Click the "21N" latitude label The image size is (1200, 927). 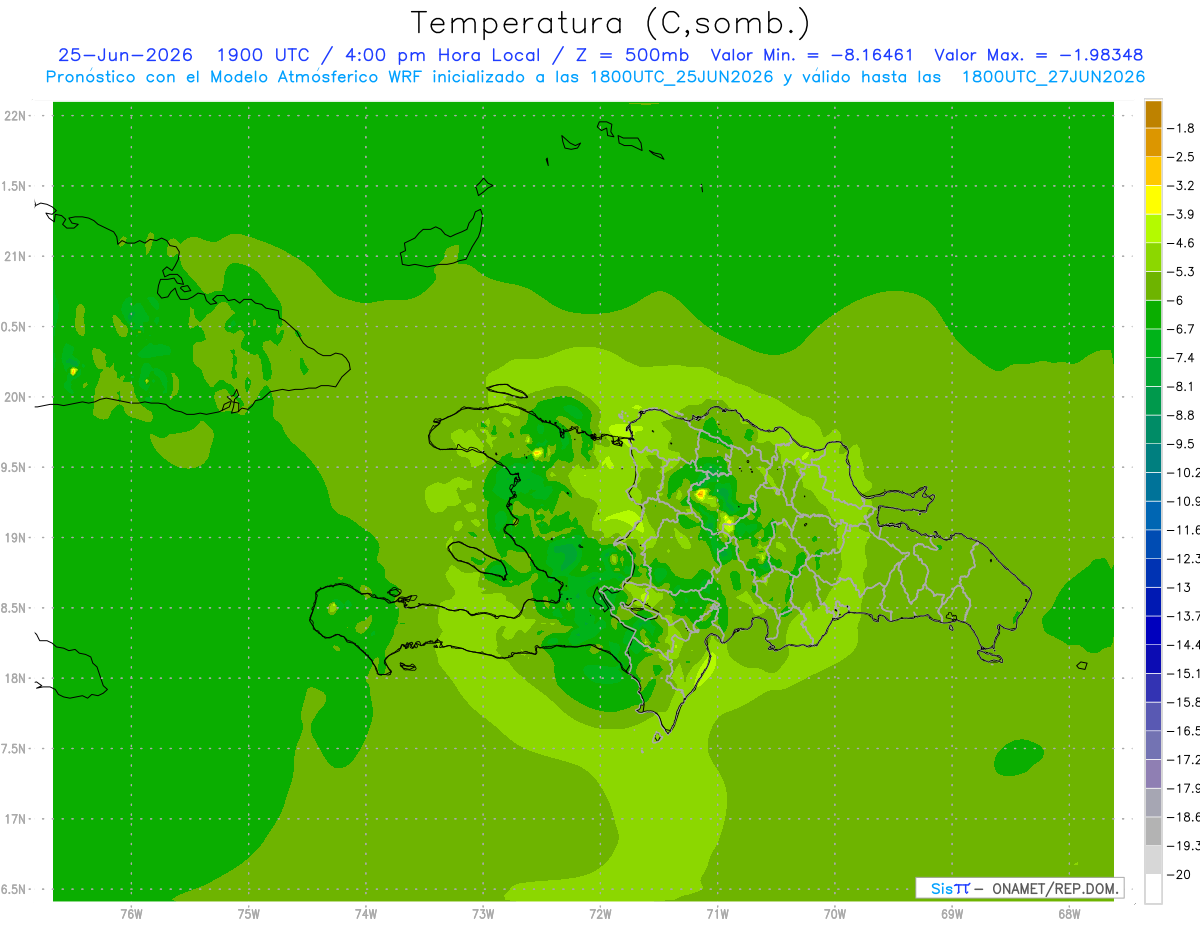[x=17, y=256]
